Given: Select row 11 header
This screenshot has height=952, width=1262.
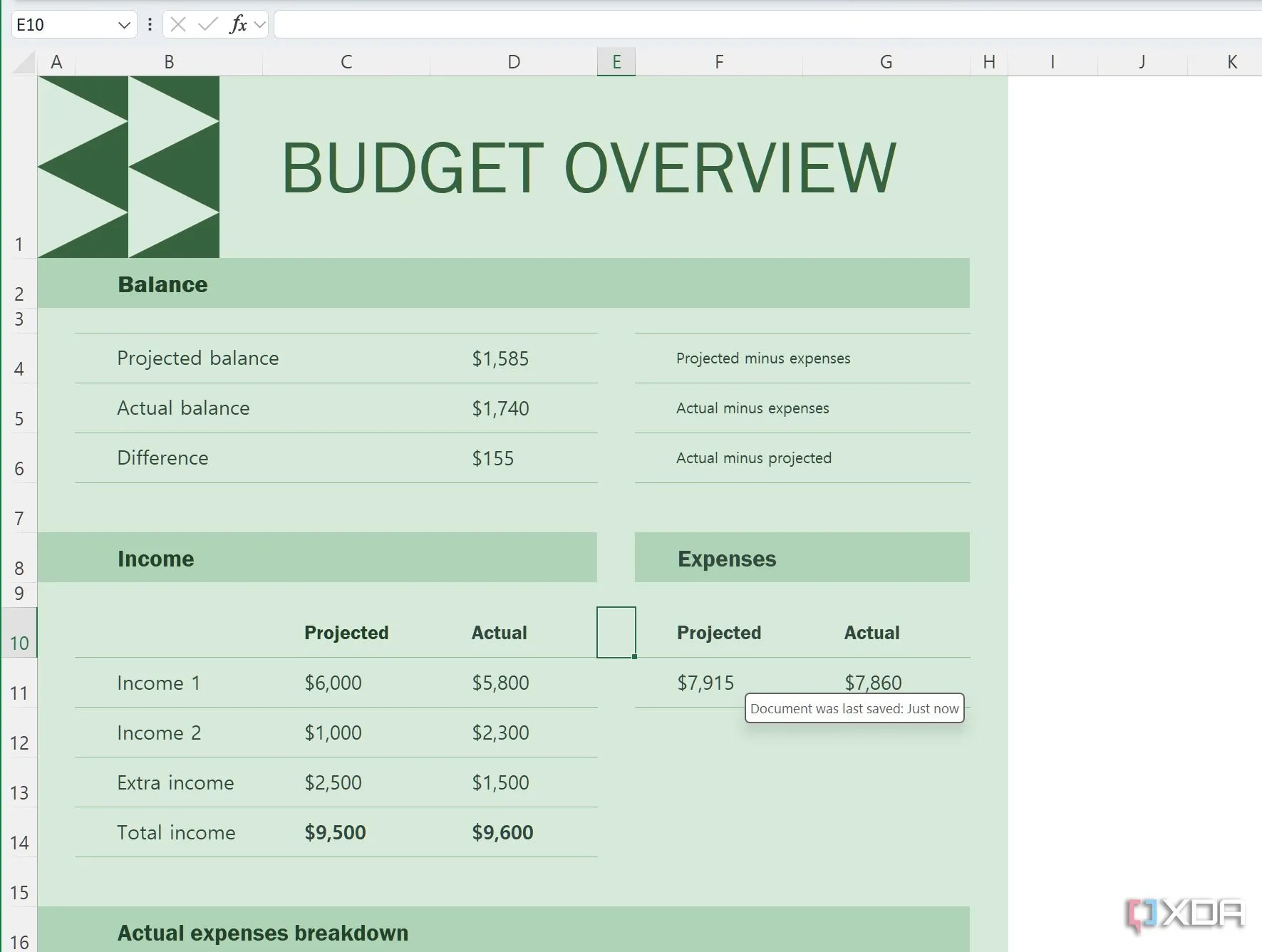Looking at the screenshot, I should click(19, 682).
